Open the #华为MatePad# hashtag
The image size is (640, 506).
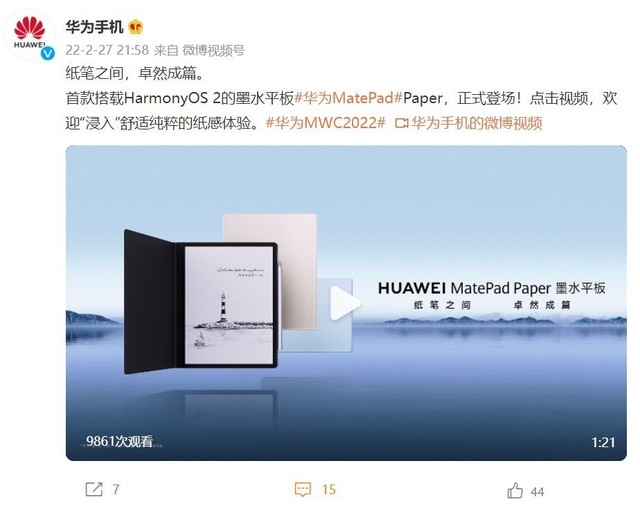click(x=349, y=98)
